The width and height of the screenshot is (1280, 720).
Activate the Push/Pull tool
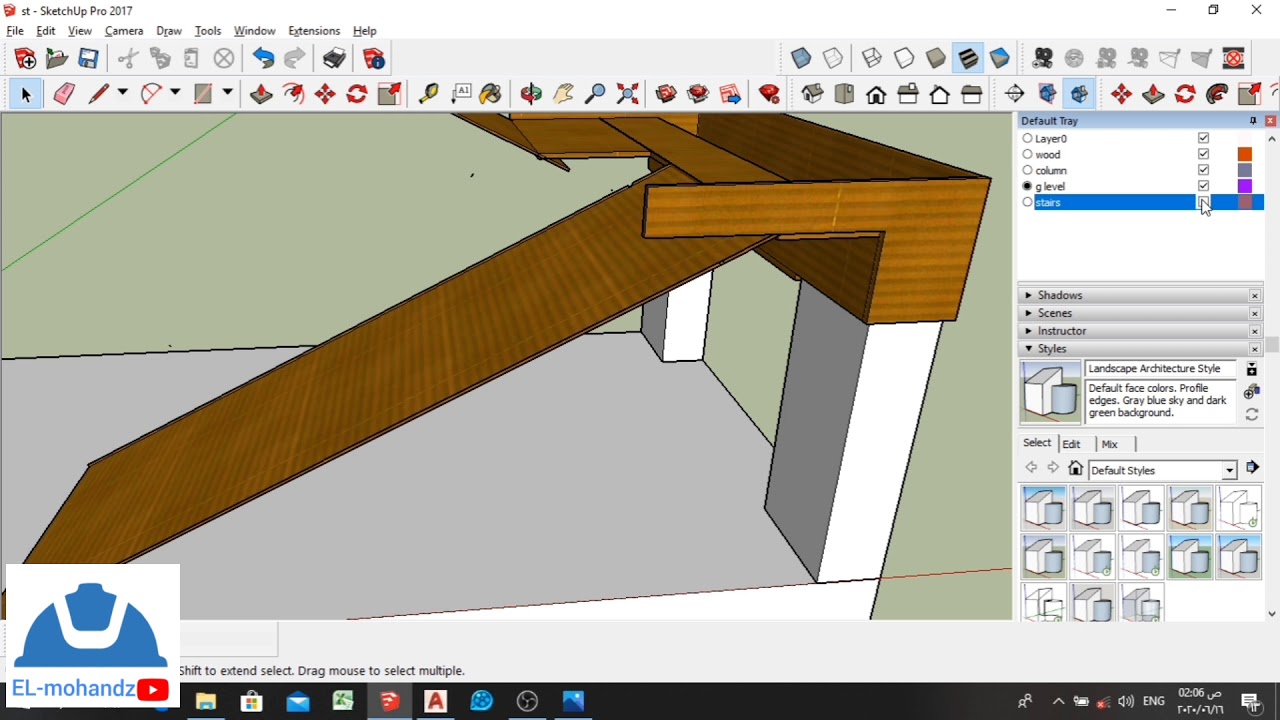tap(261, 94)
